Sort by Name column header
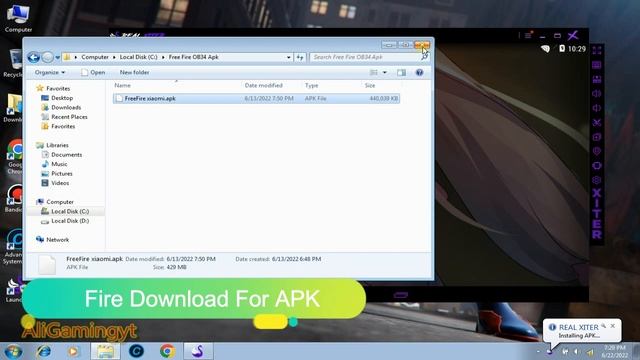The height and width of the screenshot is (360, 640). point(122,85)
